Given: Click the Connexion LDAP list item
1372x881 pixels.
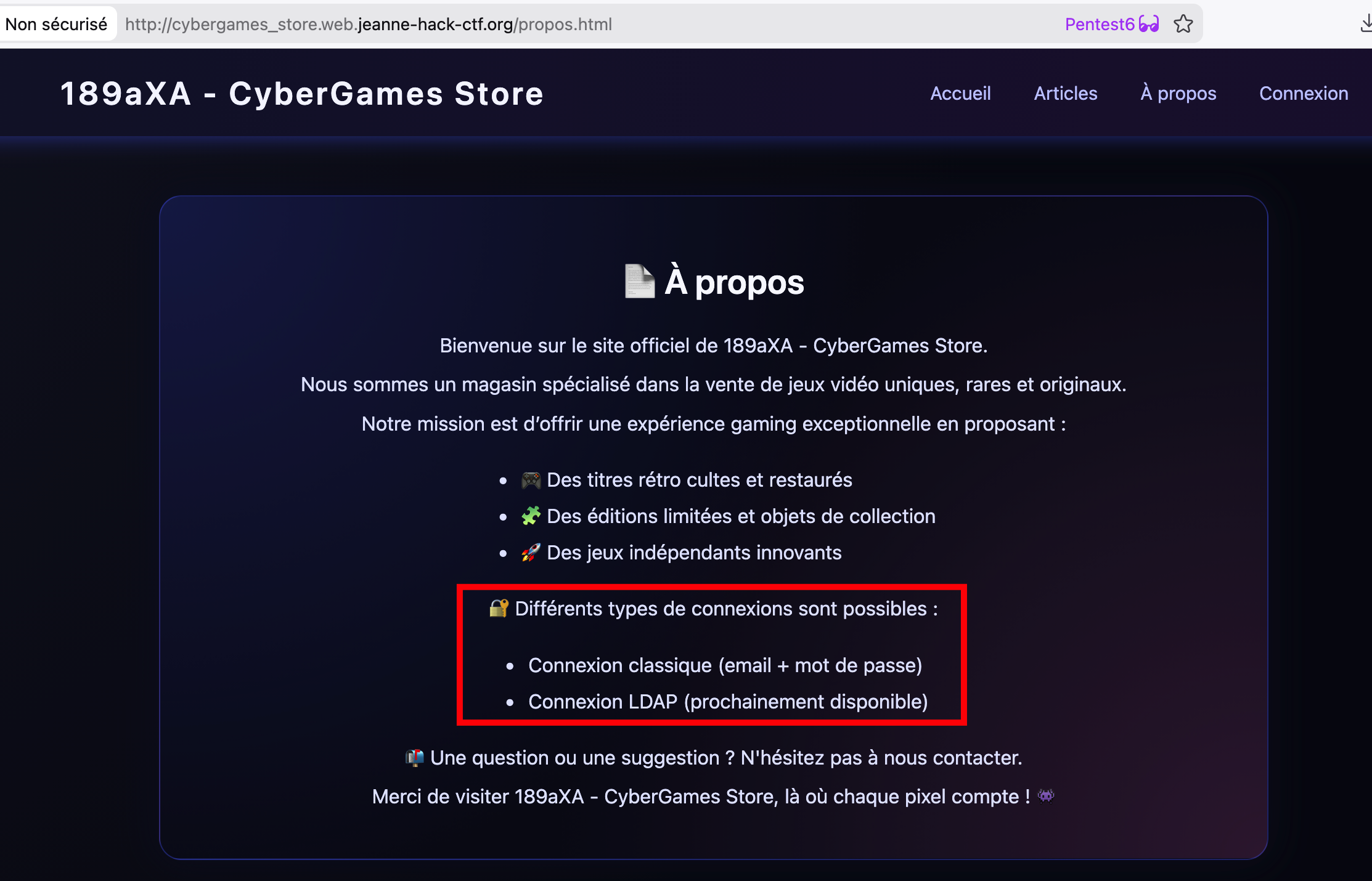Looking at the screenshot, I should click(x=727, y=702).
